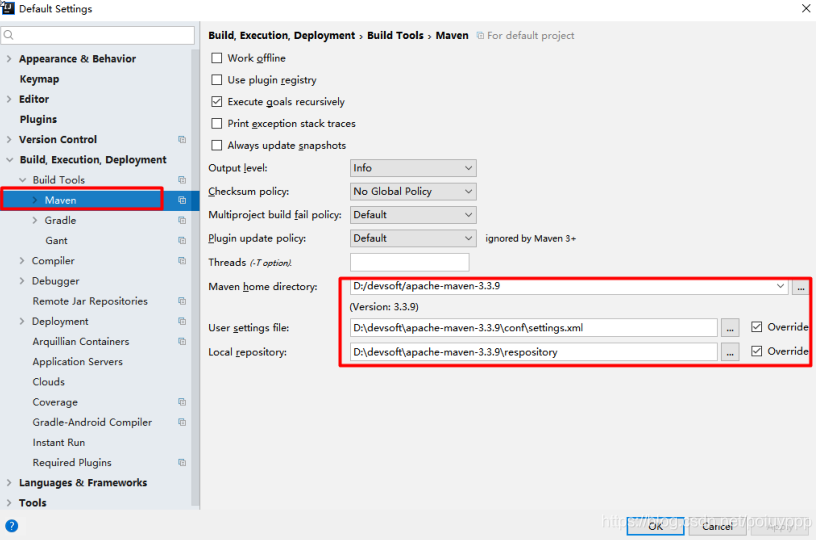The width and height of the screenshot is (822, 540).
Task: Click the User settings file path field
Action: [x=534, y=328]
